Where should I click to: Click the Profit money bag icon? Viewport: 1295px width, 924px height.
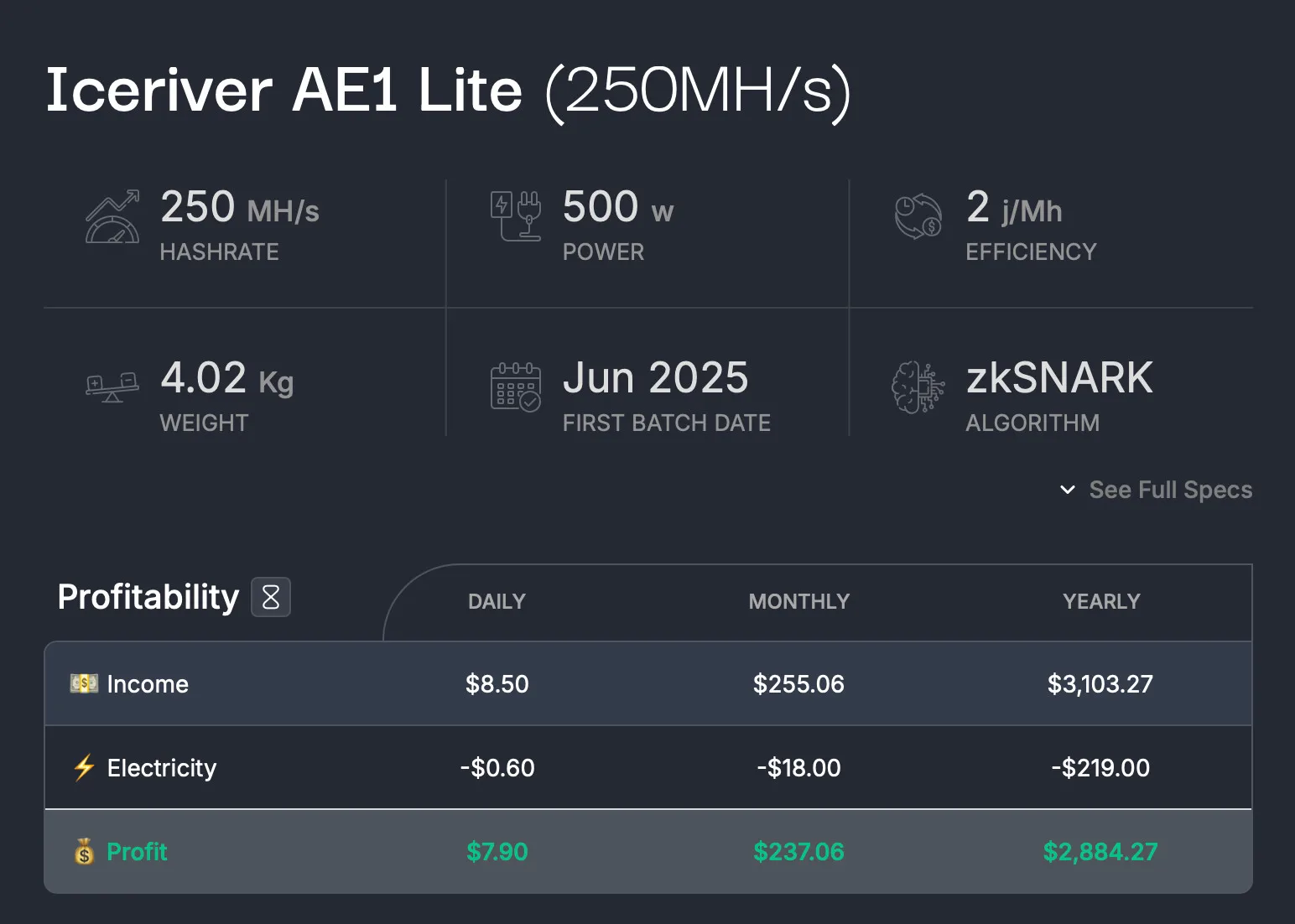(84, 852)
